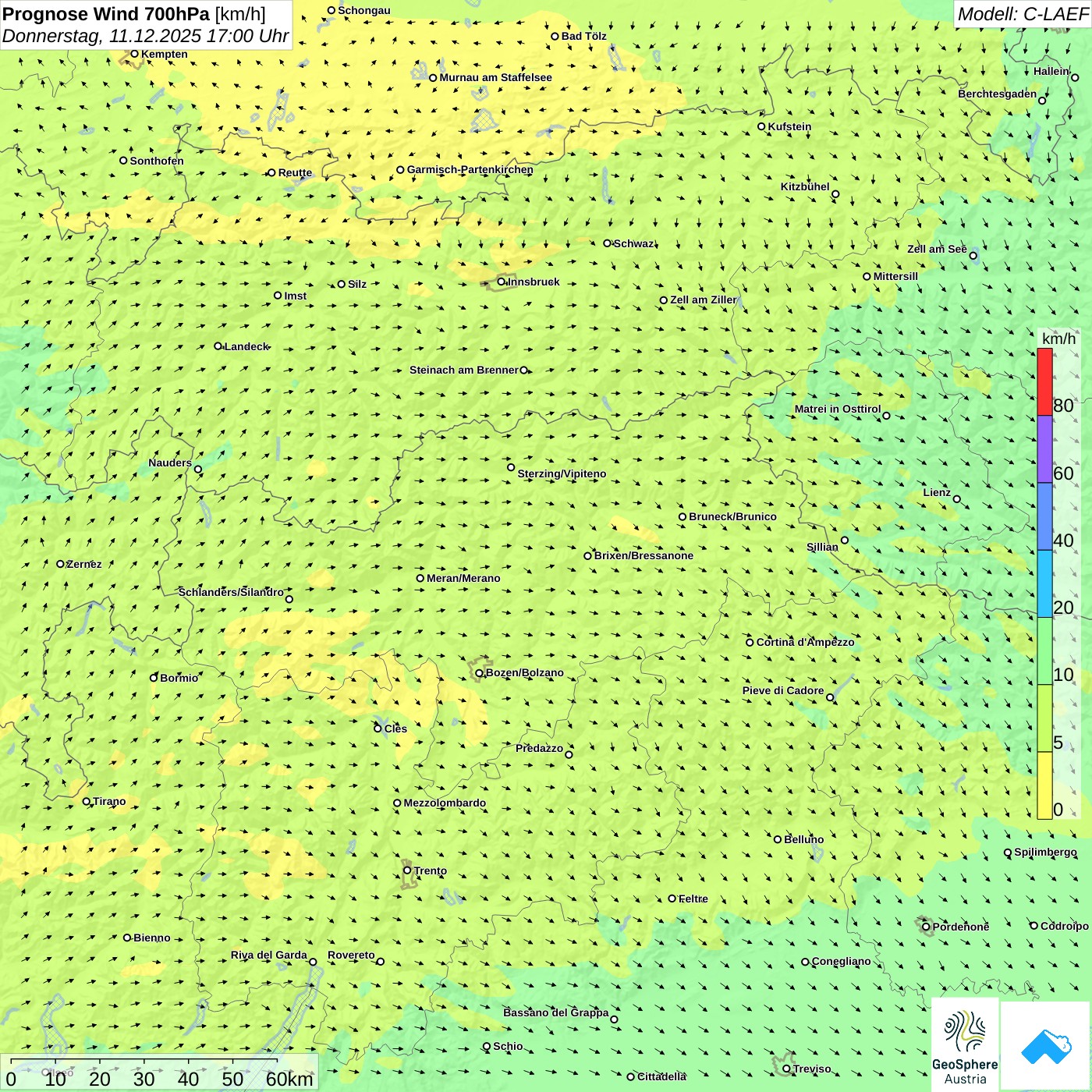This screenshot has width=1092, height=1092.
Task: Click the 'Mezzolombardo' label
Action: [x=445, y=803]
